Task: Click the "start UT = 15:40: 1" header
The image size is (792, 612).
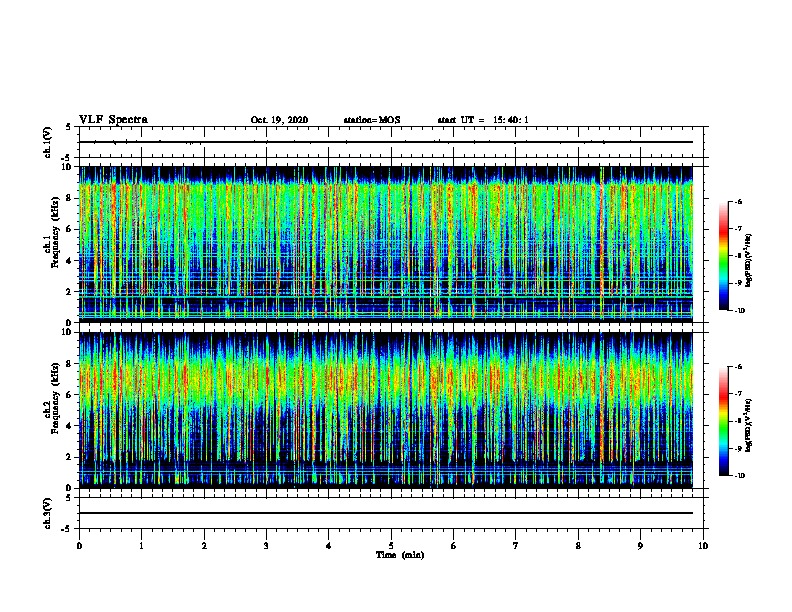Action: point(483,120)
